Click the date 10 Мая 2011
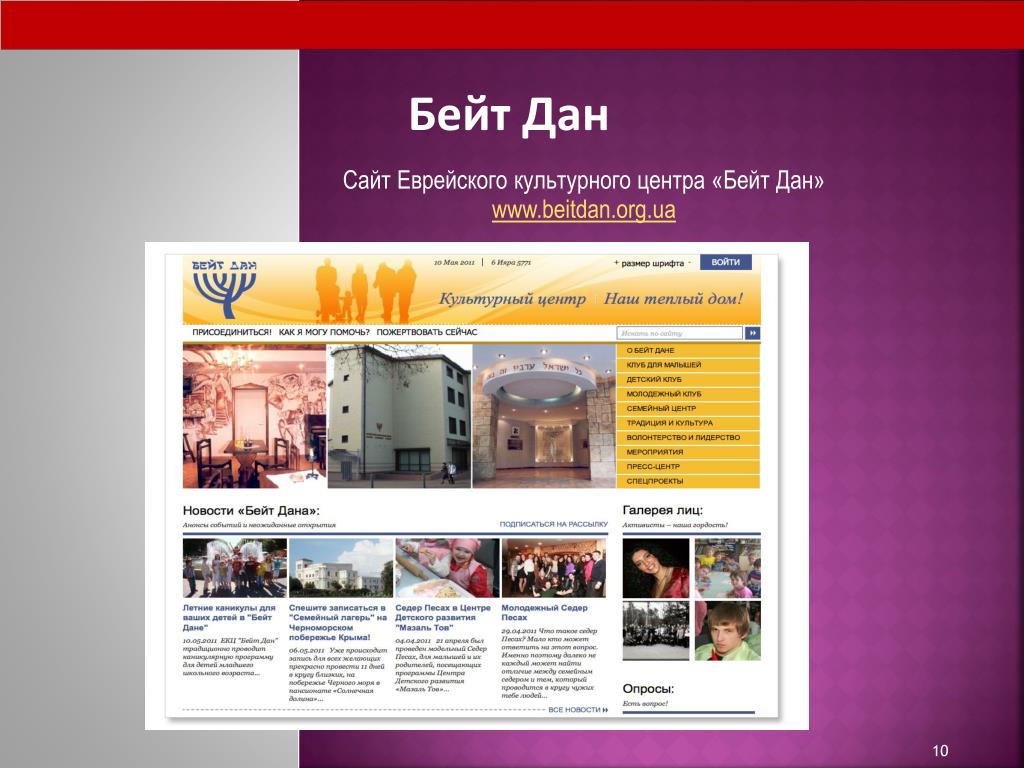The width and height of the screenshot is (1024, 768). point(455,263)
